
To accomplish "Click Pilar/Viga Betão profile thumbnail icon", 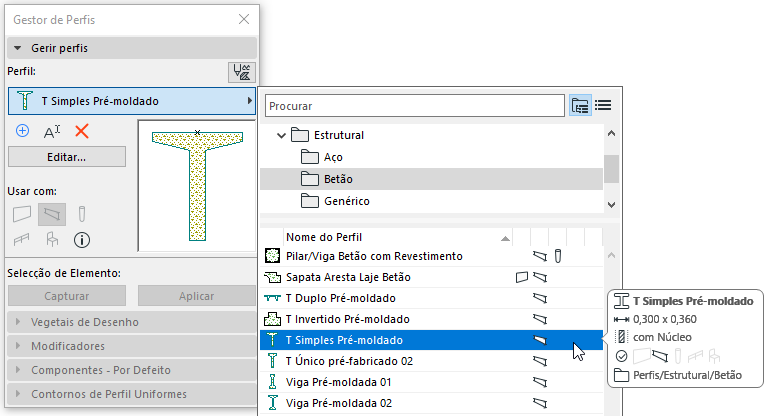I will coord(272,255).
